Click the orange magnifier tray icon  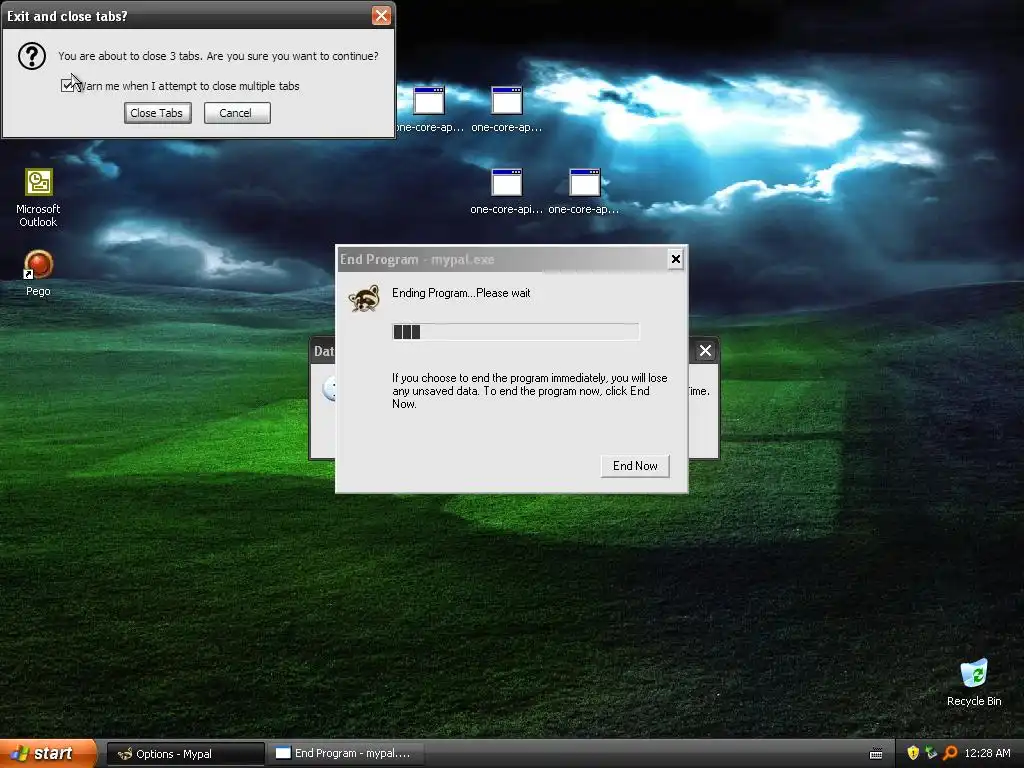(x=950, y=753)
